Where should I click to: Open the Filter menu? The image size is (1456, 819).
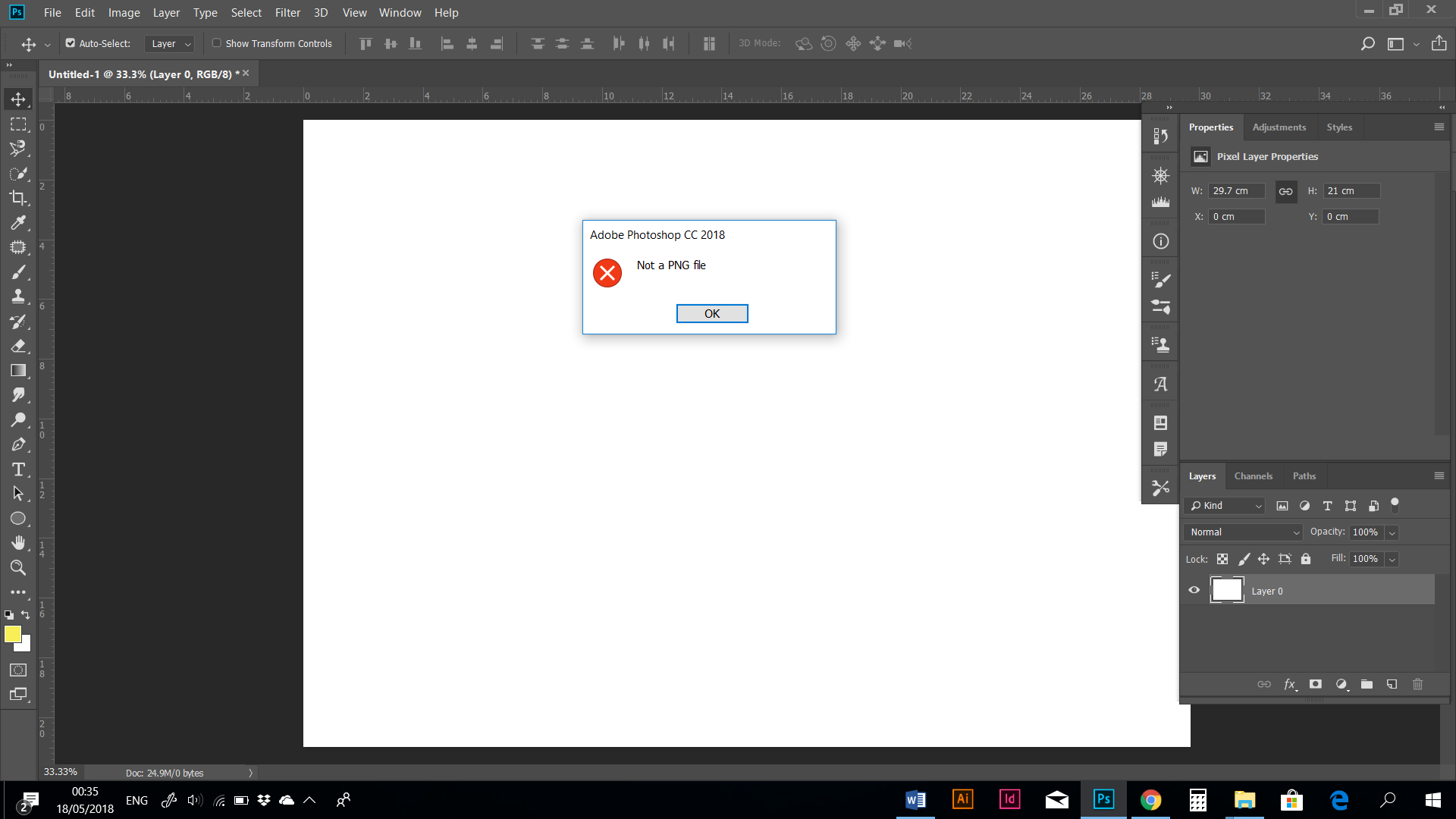pos(287,12)
